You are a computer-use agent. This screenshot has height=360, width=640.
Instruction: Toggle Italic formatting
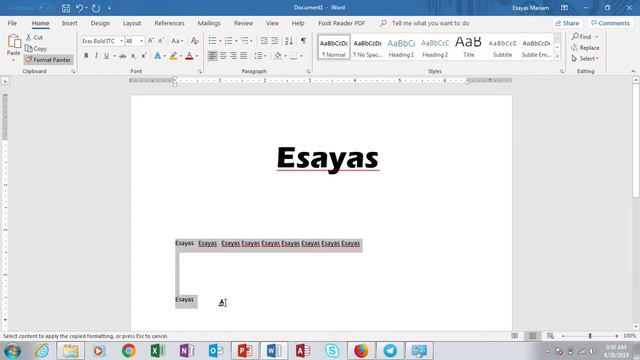coord(96,56)
